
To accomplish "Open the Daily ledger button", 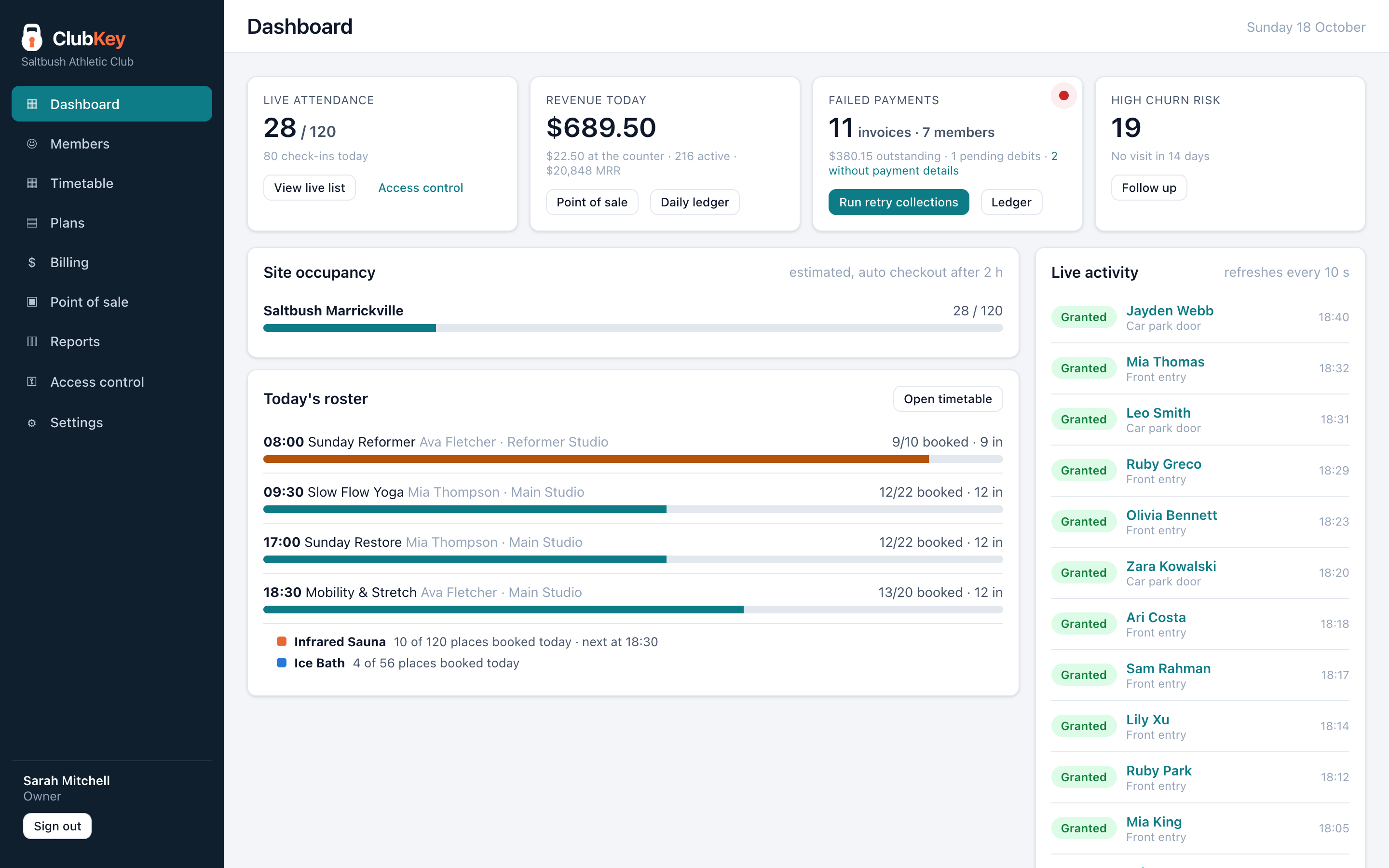I will tap(694, 202).
